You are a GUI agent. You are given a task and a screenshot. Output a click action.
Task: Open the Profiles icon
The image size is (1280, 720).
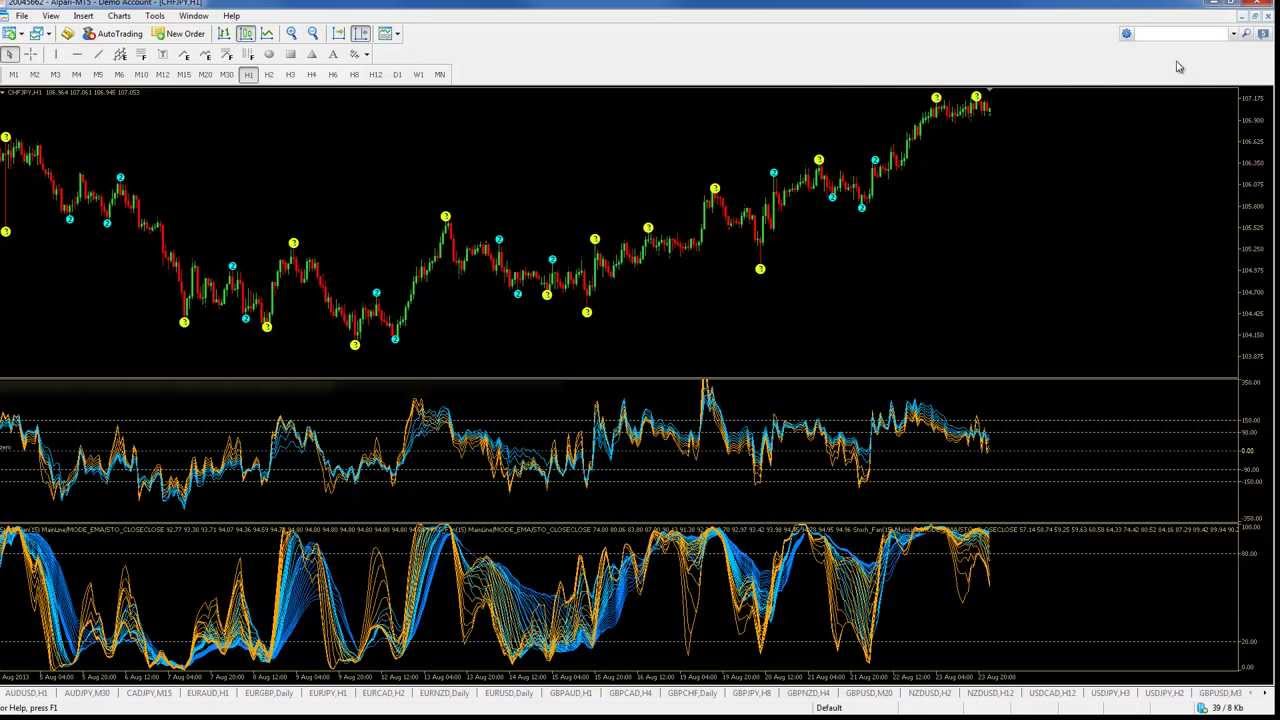pyautogui.click(x=36, y=34)
